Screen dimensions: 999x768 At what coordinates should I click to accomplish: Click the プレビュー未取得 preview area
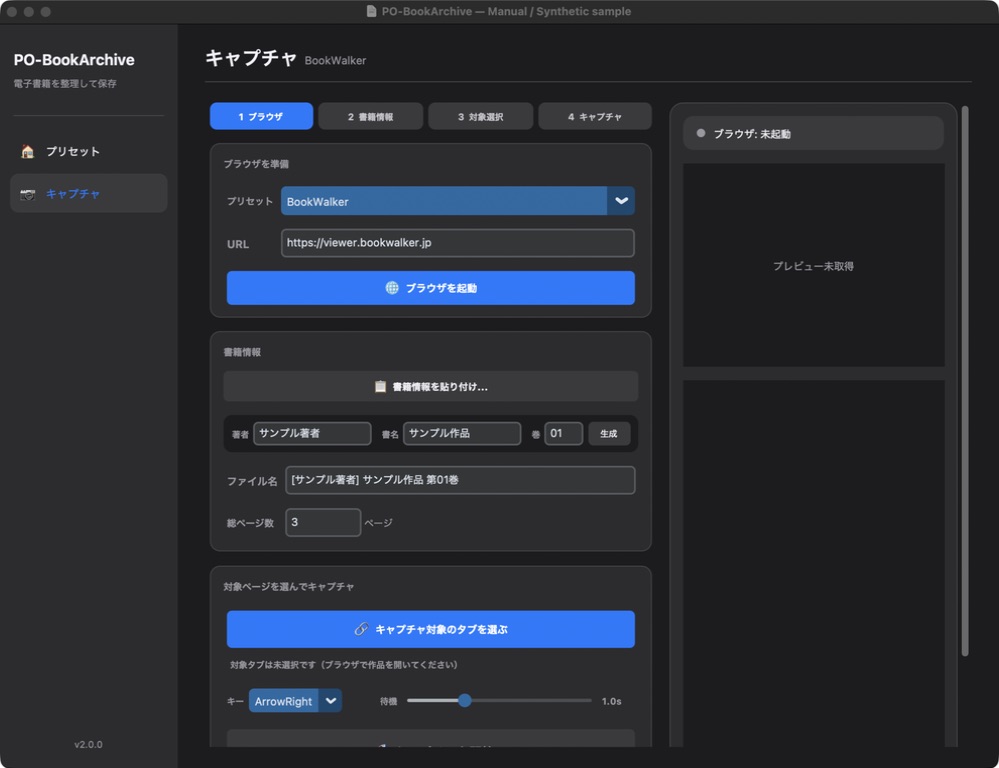pyautogui.click(x=814, y=265)
